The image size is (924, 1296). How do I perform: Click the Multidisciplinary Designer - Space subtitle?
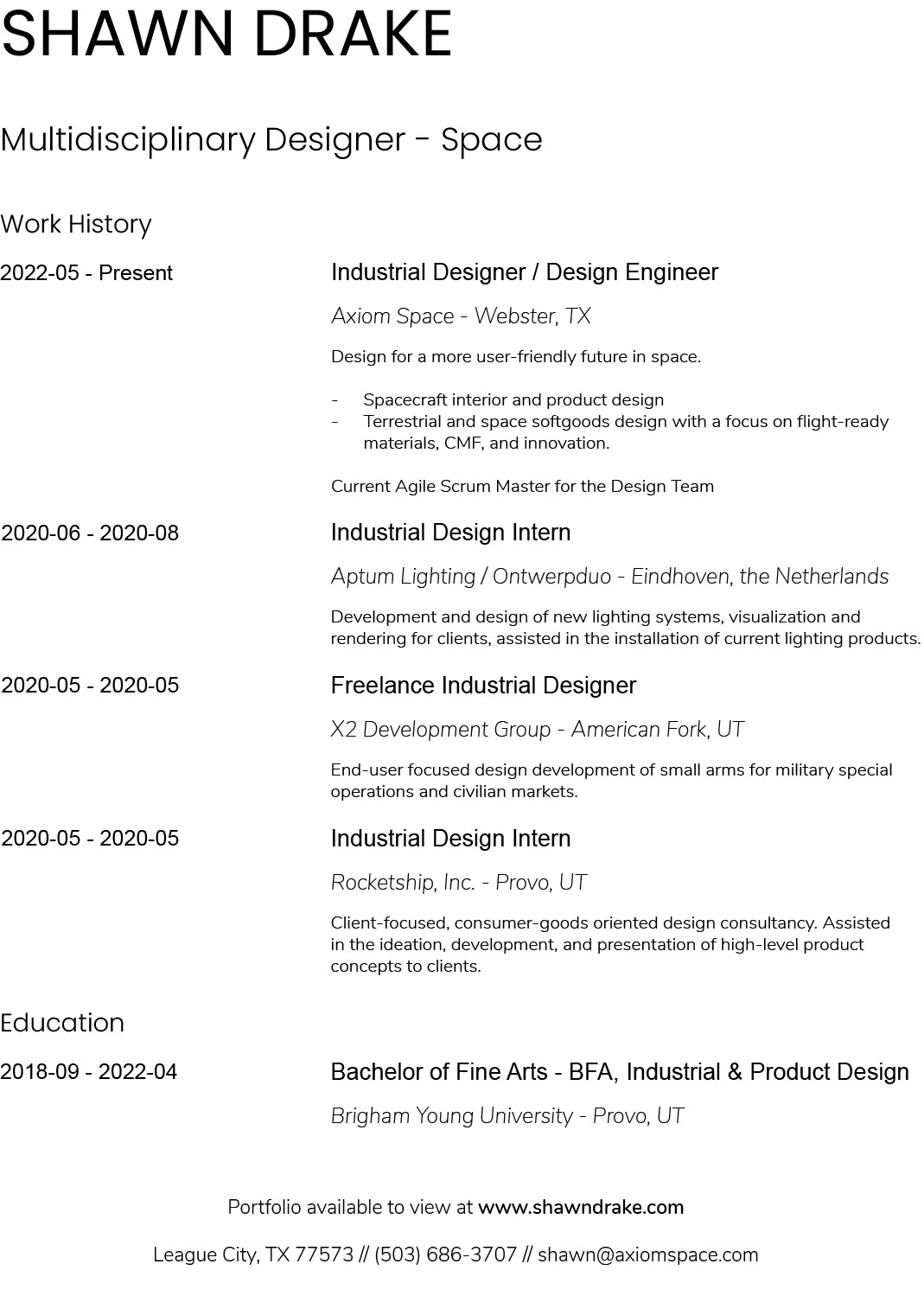pyautogui.click(x=271, y=140)
